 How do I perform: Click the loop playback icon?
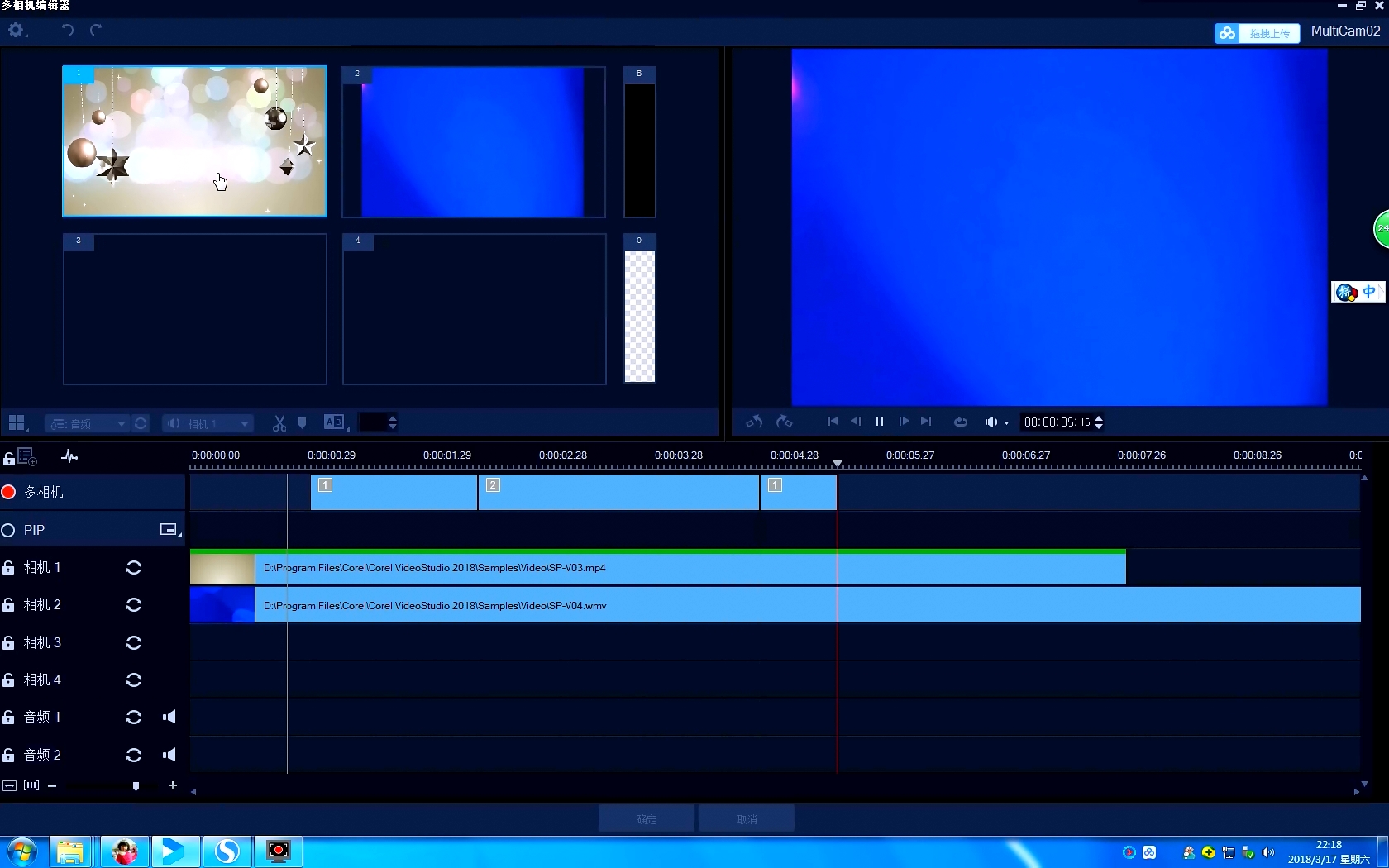(960, 422)
